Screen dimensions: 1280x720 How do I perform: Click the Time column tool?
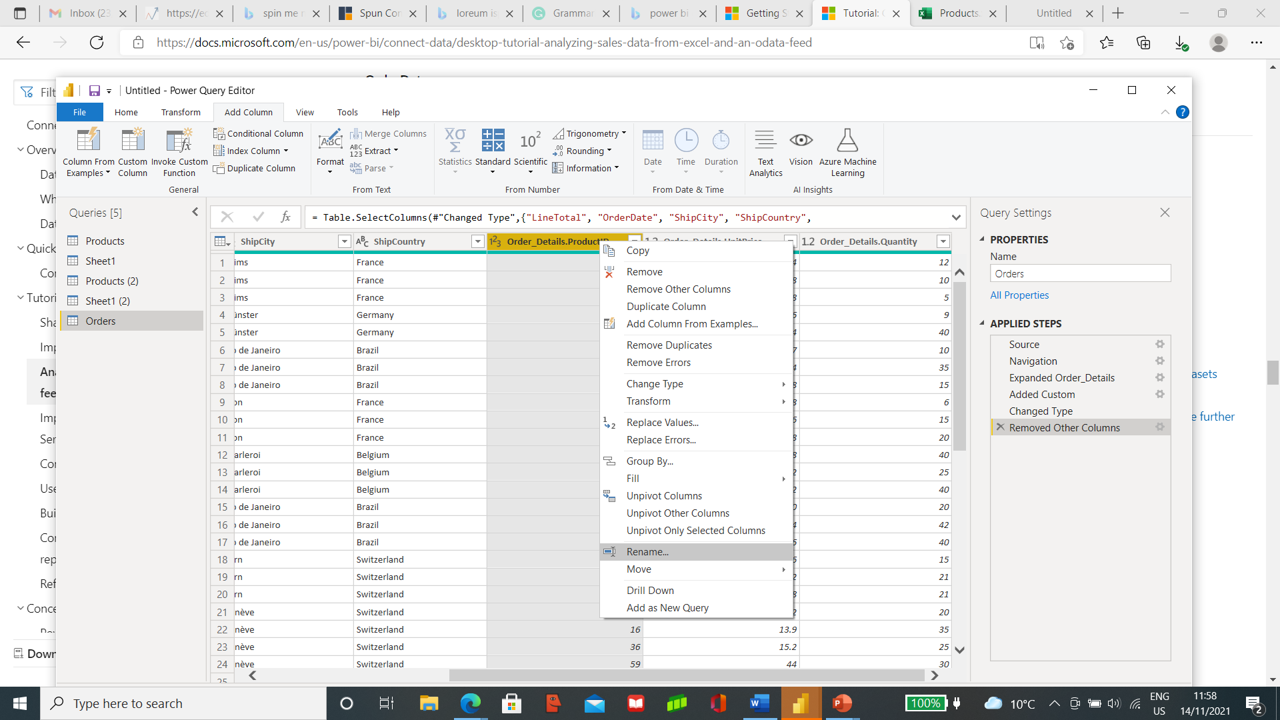[686, 150]
